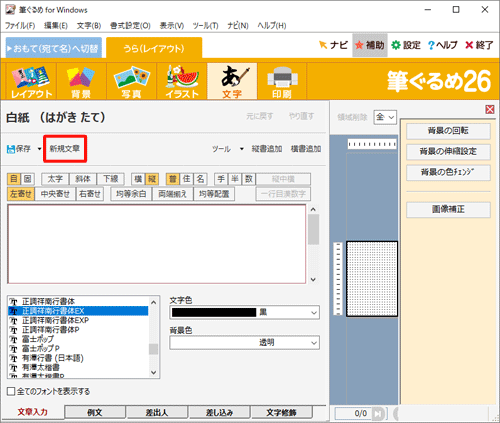Expand the ツール tools dropdown arrow
The height and width of the screenshot is (423, 500).
242,149
